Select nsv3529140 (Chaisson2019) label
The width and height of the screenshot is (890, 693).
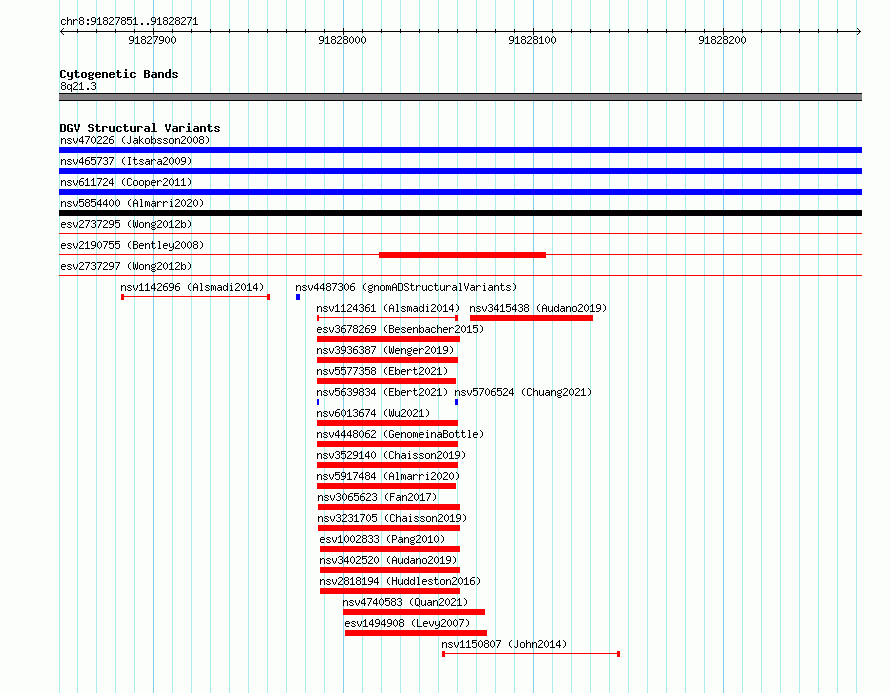coord(391,455)
